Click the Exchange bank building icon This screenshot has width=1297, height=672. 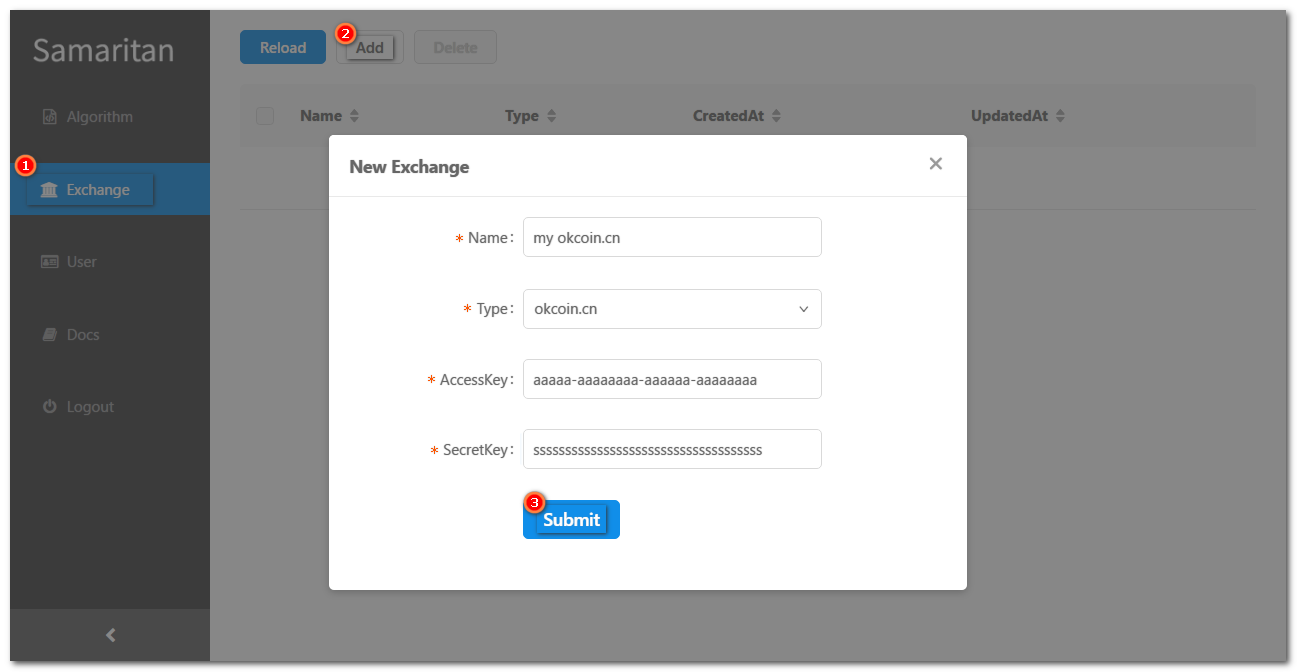(49, 190)
